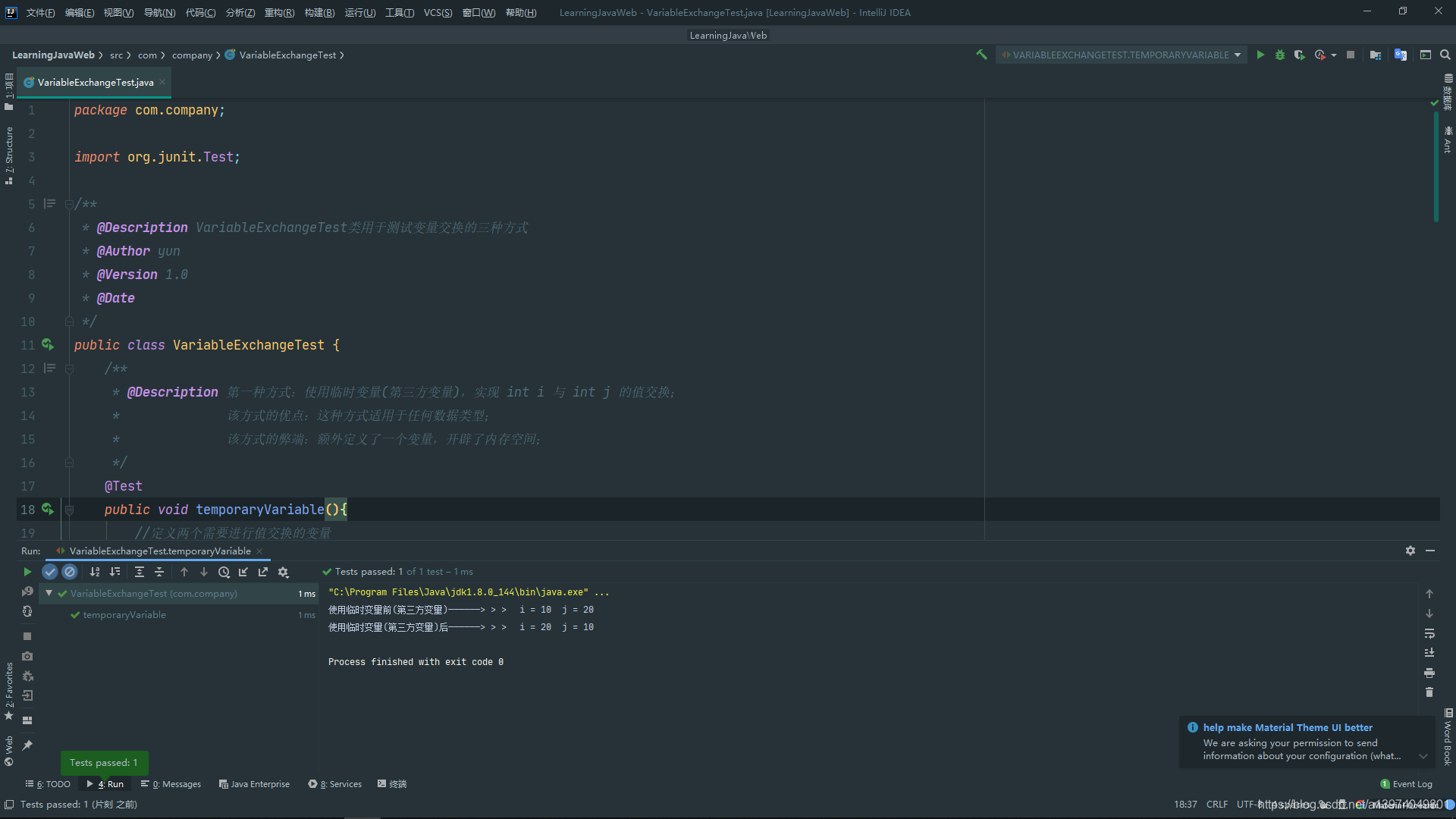This screenshot has width=1456, height=819.
Task: Fold the class Javadoc comment at line 5
Action: tap(69, 204)
